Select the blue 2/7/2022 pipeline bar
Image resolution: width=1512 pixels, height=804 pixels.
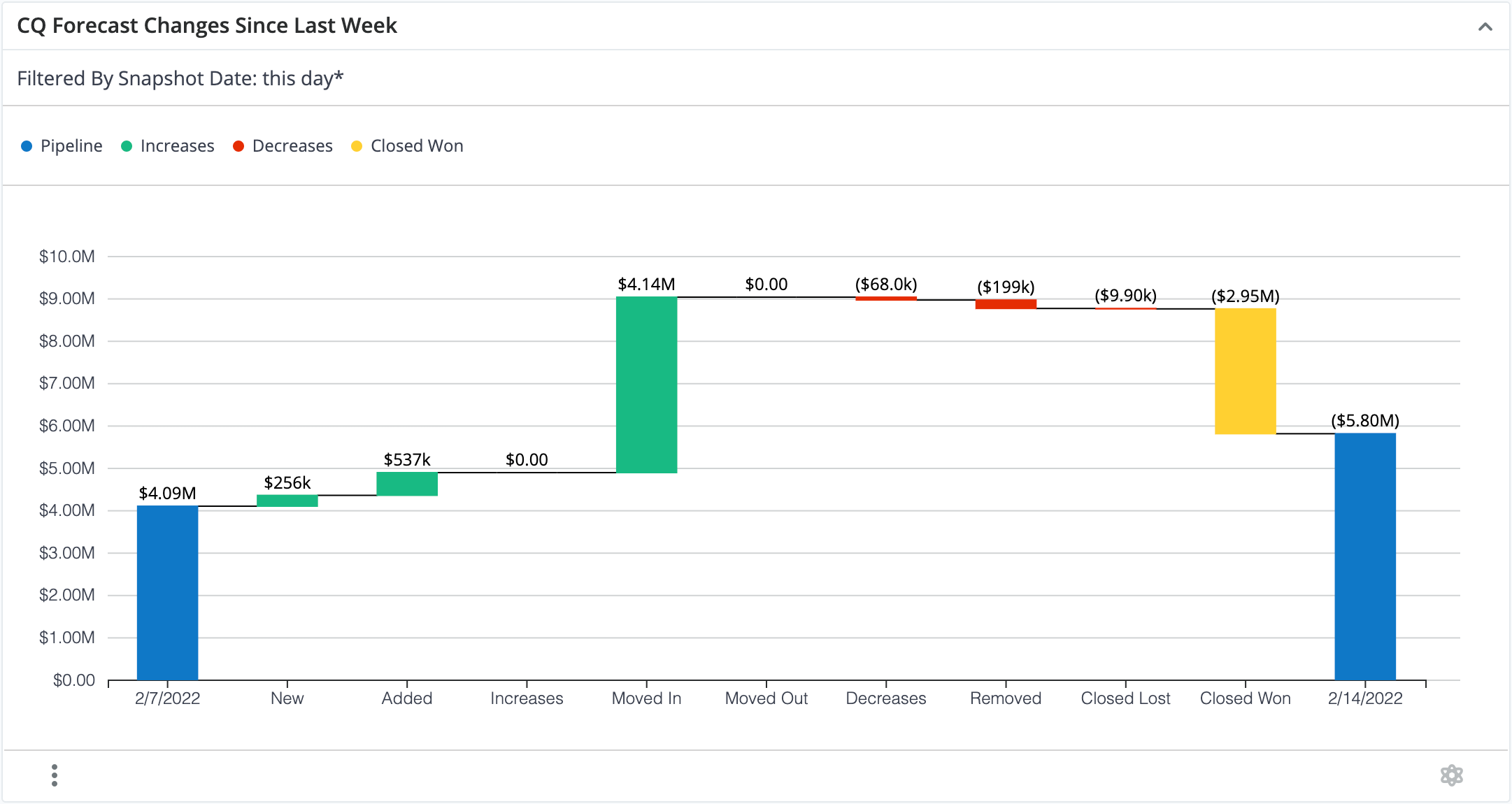[x=167, y=593]
